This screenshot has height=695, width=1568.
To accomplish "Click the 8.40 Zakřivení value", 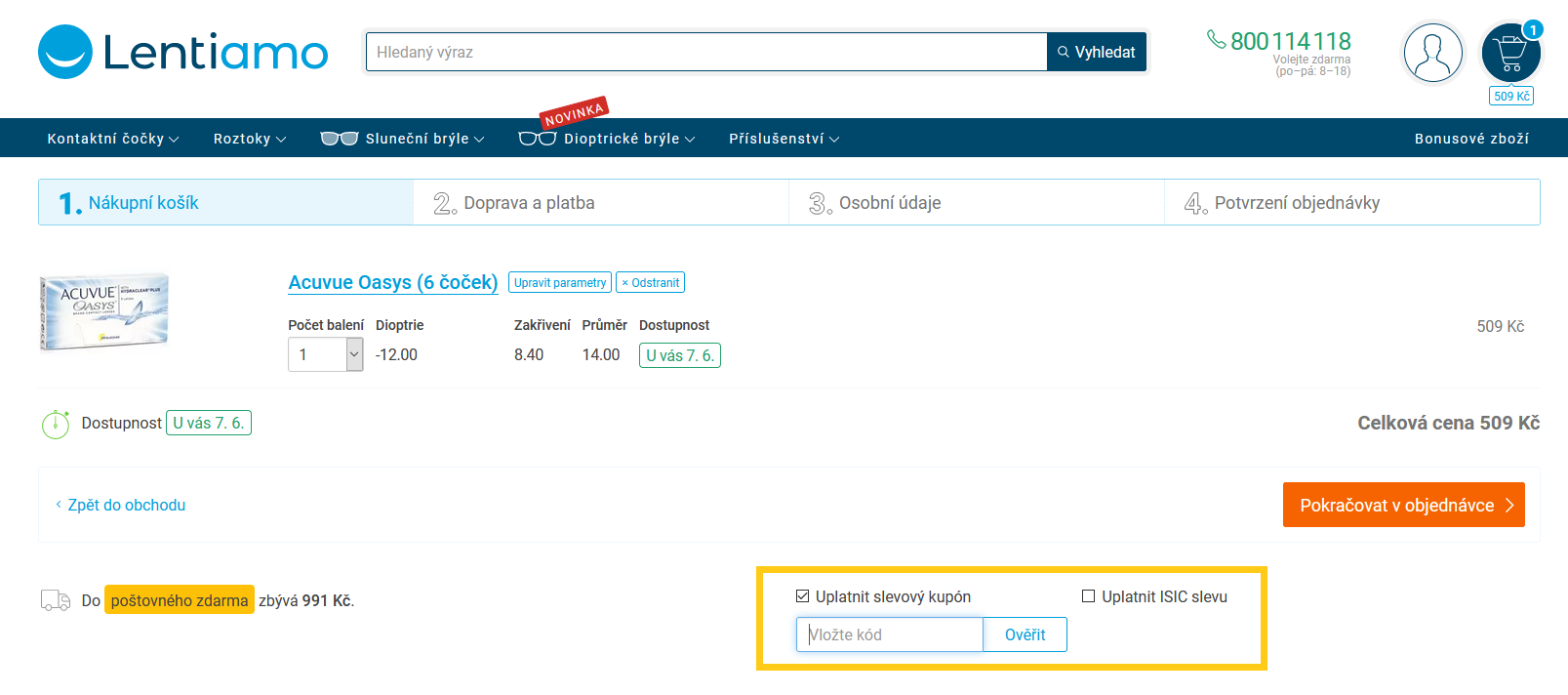I will click(529, 354).
